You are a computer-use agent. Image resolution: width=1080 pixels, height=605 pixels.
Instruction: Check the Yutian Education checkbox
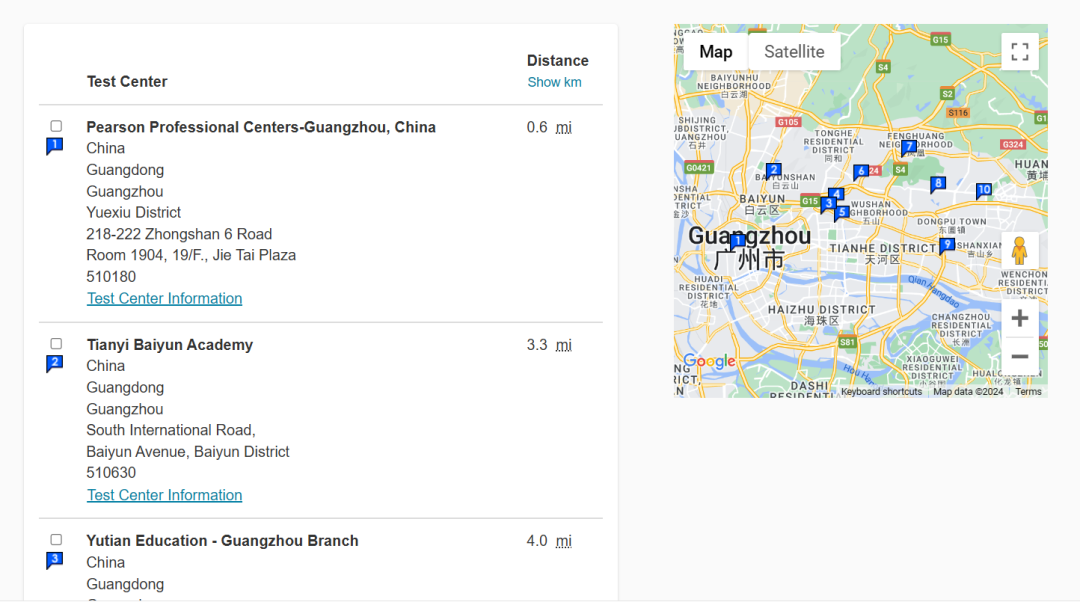[x=55, y=538]
